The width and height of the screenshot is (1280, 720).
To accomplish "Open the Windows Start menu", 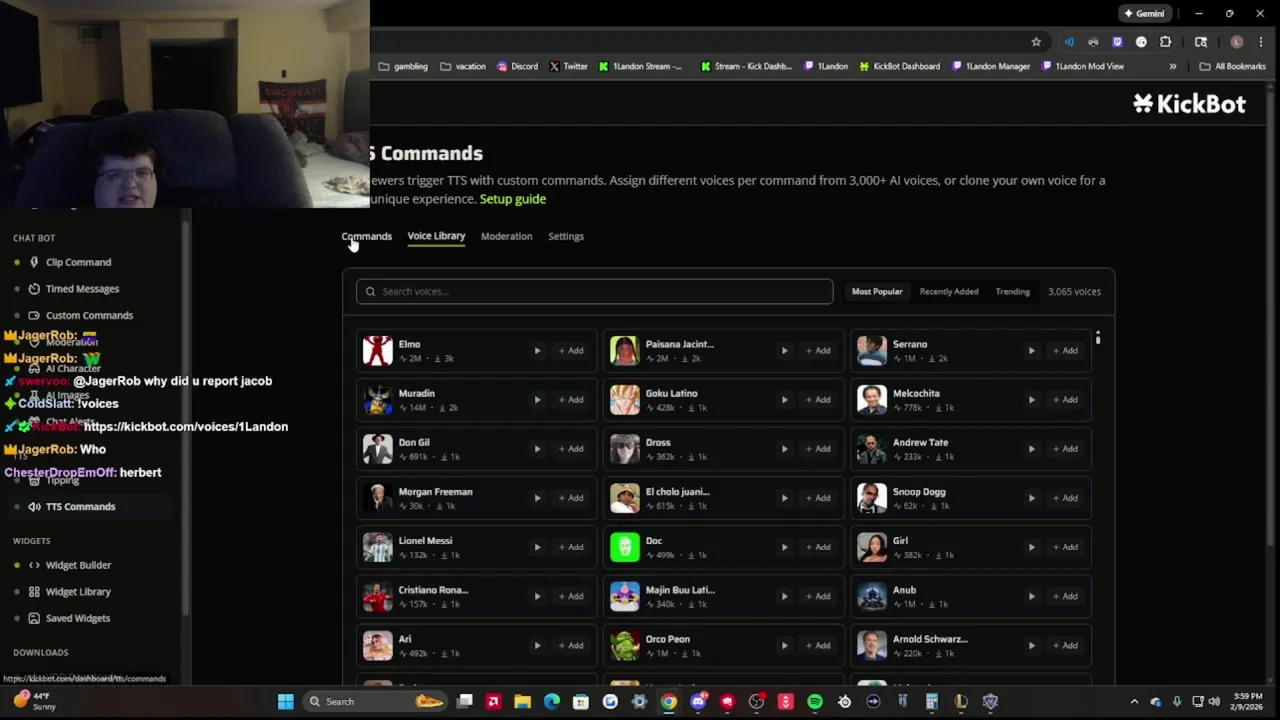I will click(286, 702).
